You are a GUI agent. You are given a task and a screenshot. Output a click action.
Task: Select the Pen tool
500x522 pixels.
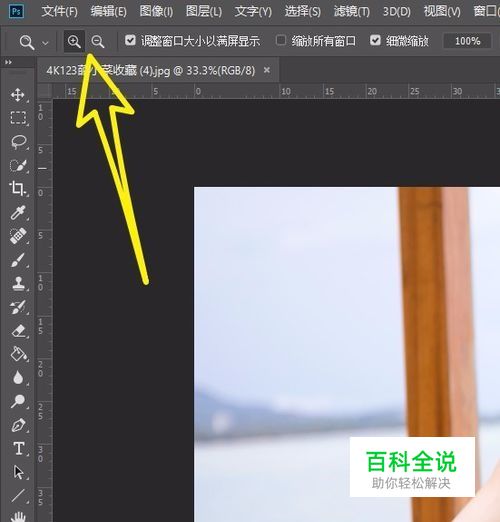point(18,425)
